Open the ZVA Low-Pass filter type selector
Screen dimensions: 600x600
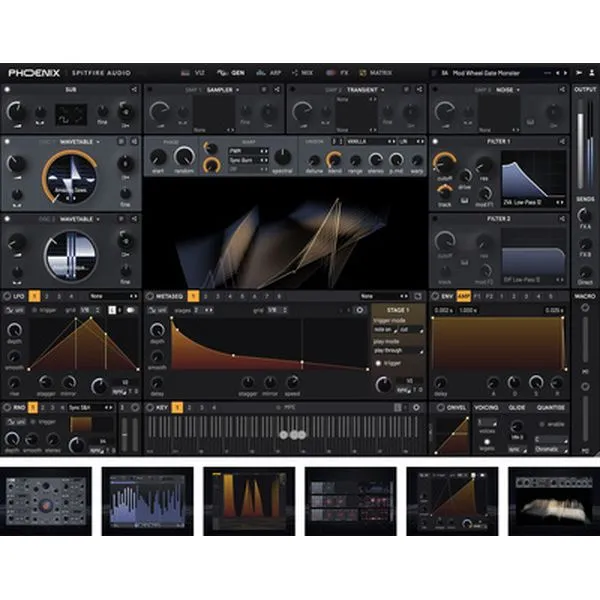(533, 202)
